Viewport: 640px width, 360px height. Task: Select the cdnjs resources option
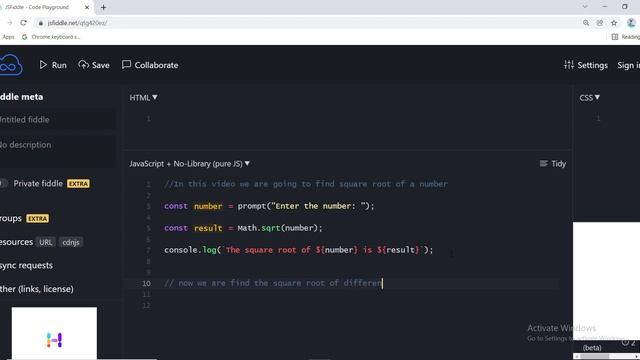(x=71, y=242)
